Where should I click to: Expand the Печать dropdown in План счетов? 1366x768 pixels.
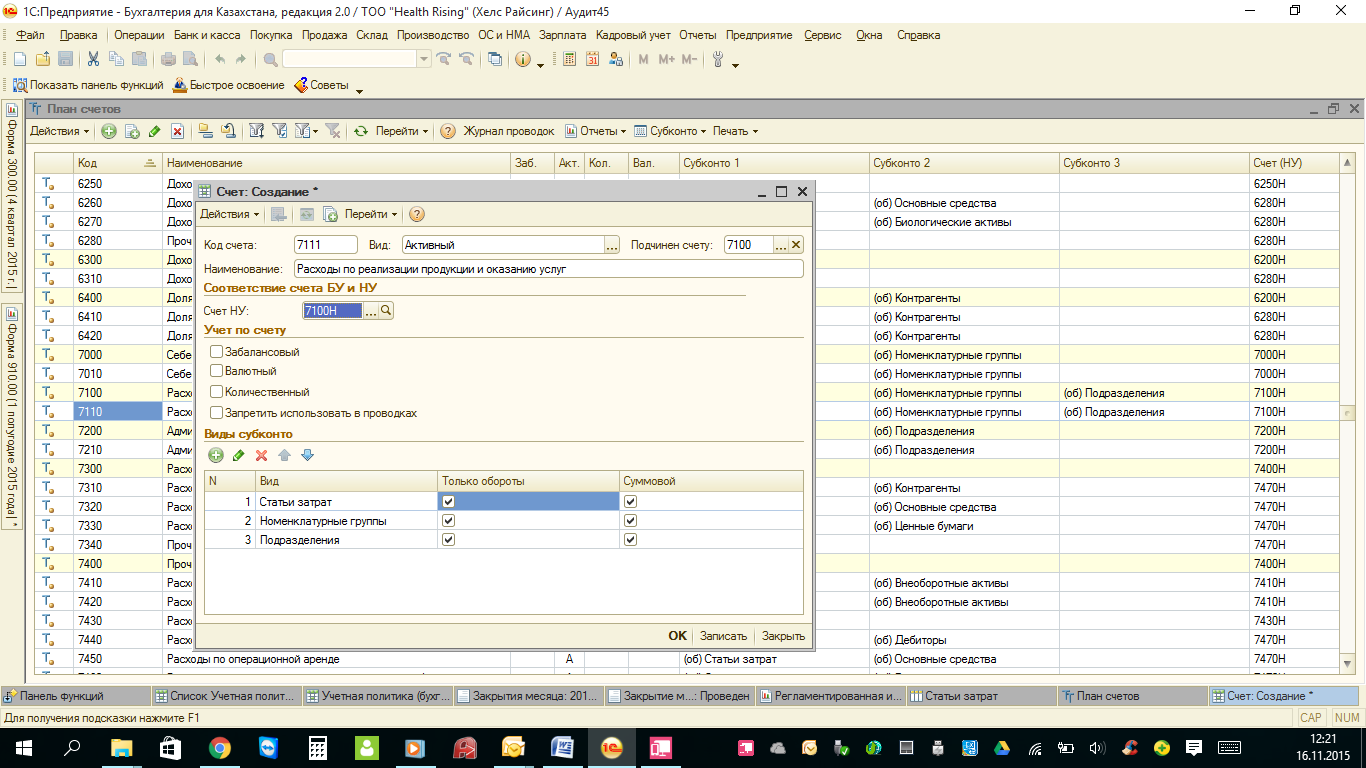735,131
